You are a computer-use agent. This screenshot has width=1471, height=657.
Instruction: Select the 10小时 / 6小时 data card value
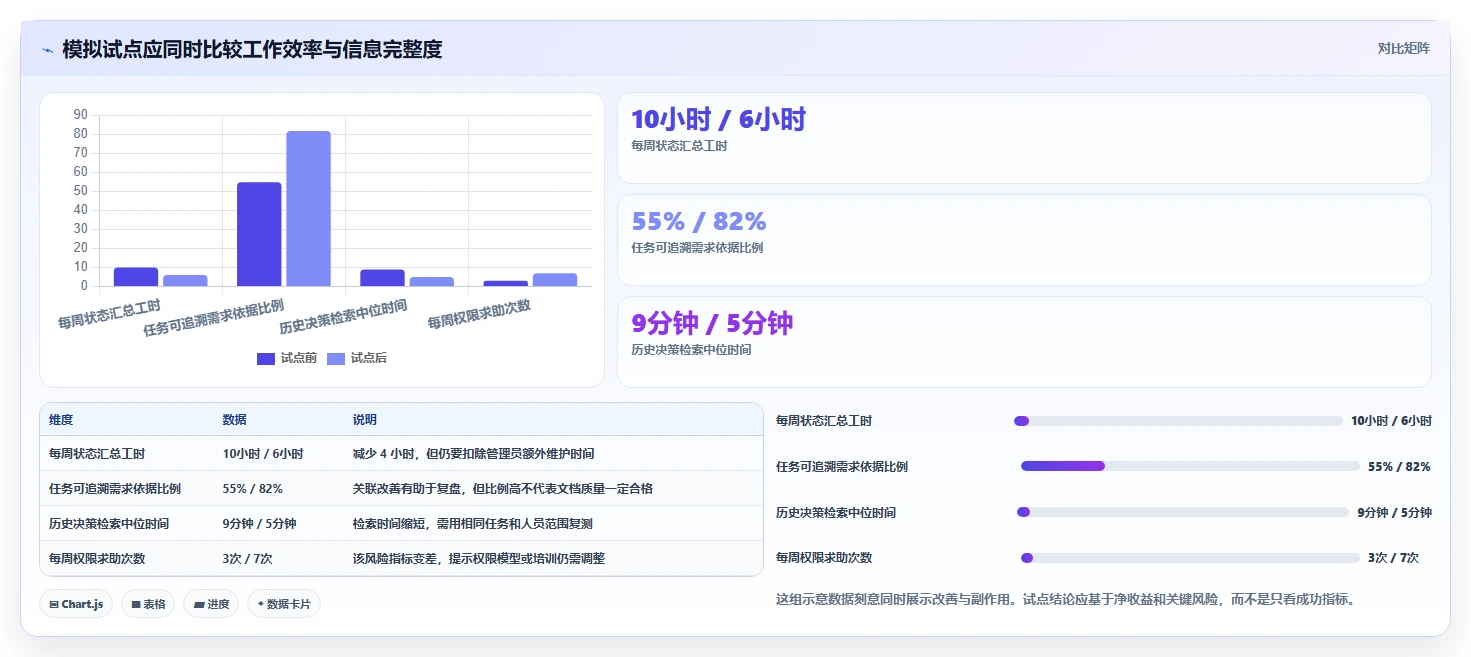[718, 120]
